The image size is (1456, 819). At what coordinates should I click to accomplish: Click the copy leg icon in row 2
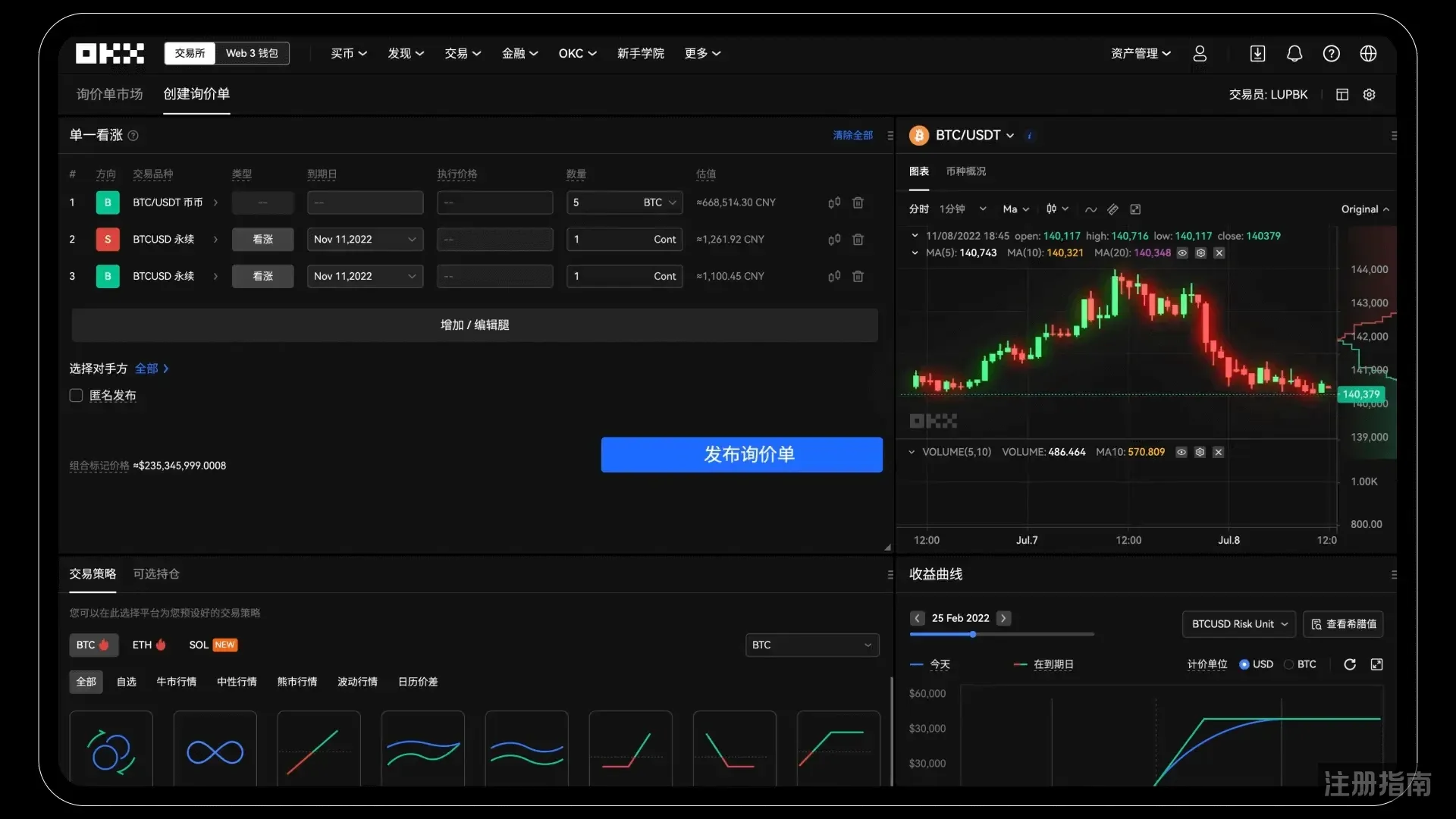click(834, 240)
